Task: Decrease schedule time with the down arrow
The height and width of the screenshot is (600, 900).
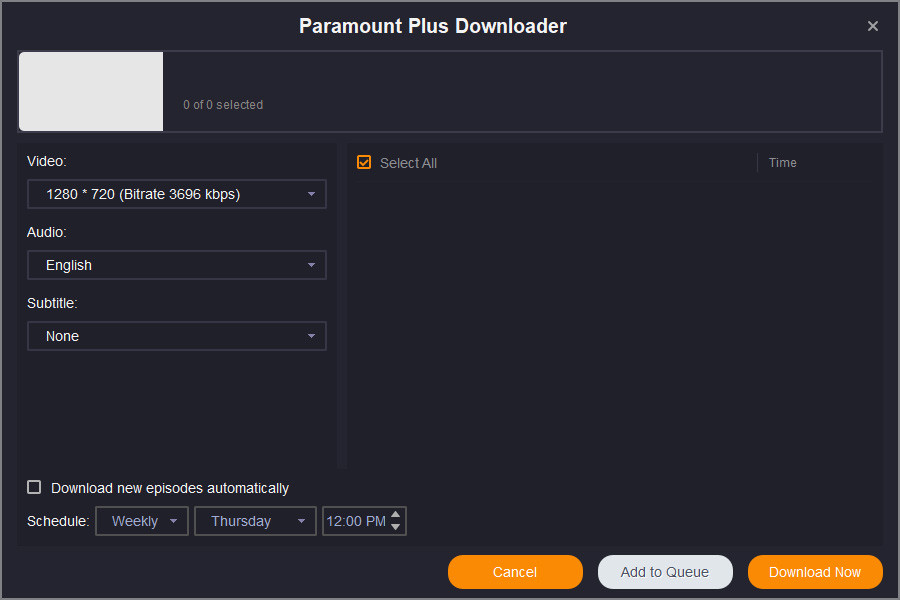Action: (395, 527)
